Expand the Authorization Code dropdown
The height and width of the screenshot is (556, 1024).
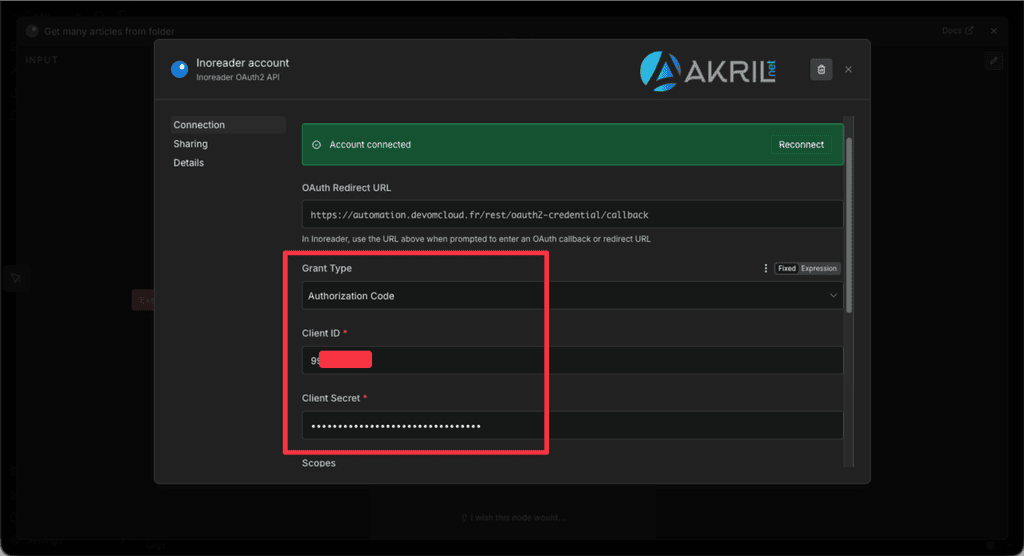click(572, 295)
